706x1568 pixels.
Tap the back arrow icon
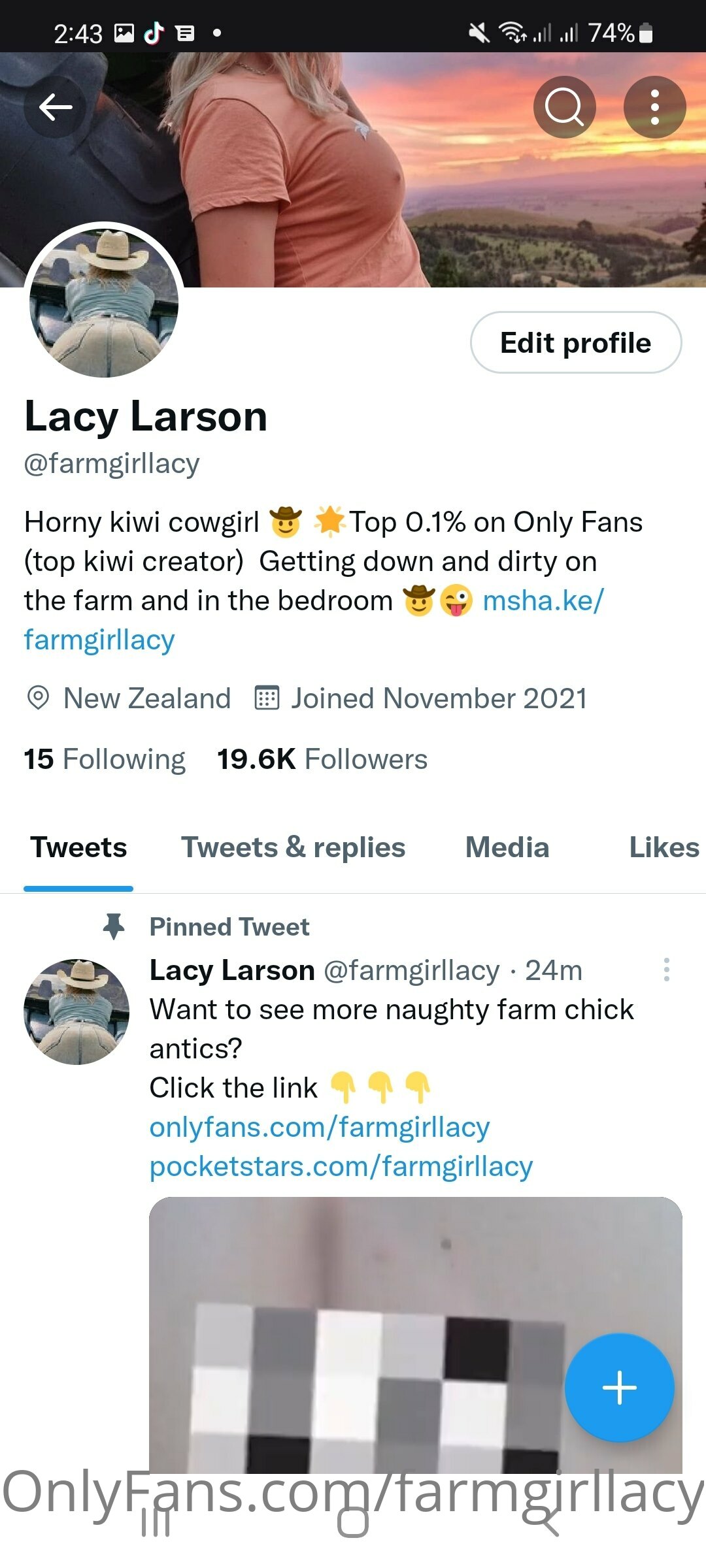[55, 107]
